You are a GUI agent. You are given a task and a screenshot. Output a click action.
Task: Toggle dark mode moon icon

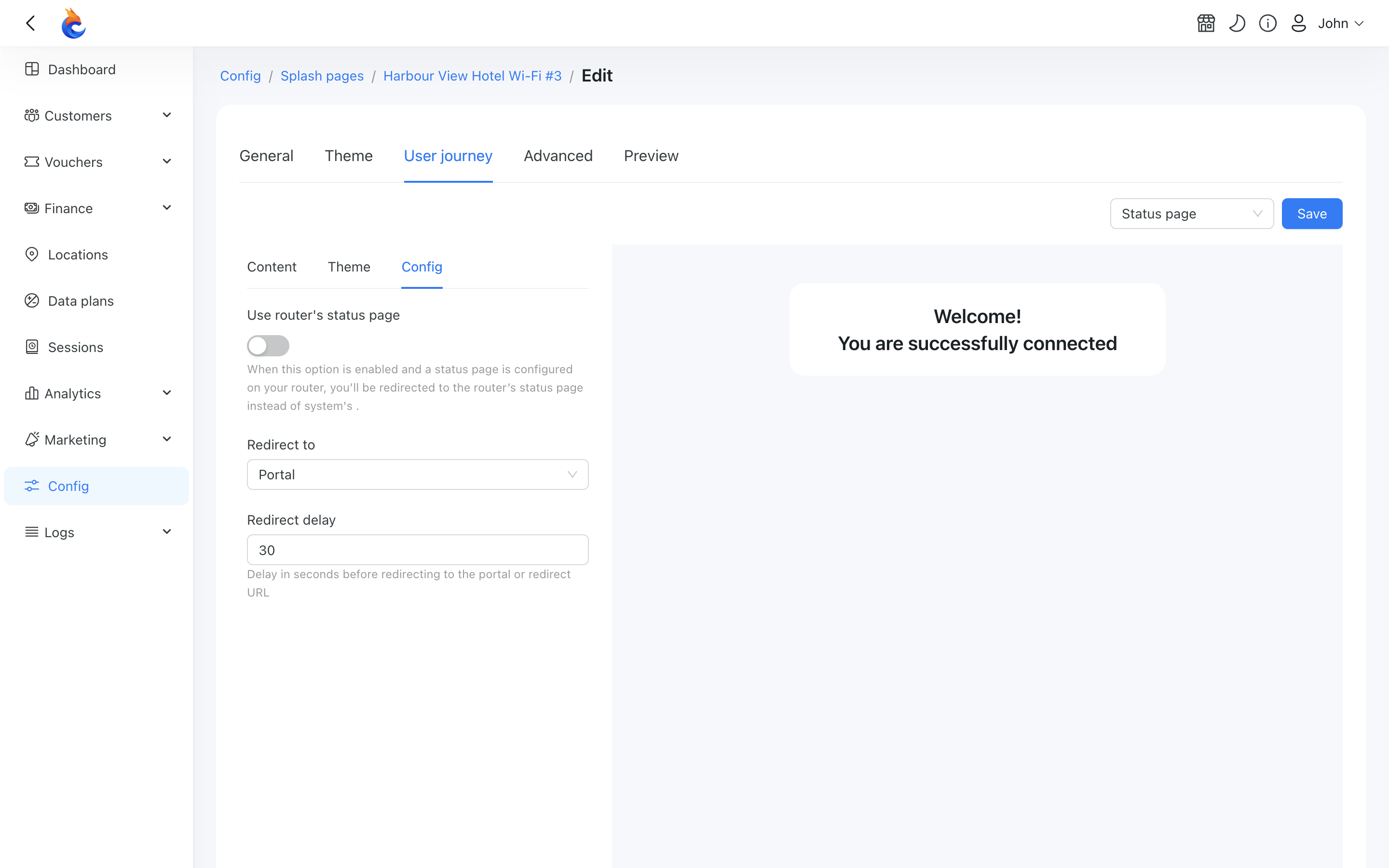click(x=1237, y=23)
